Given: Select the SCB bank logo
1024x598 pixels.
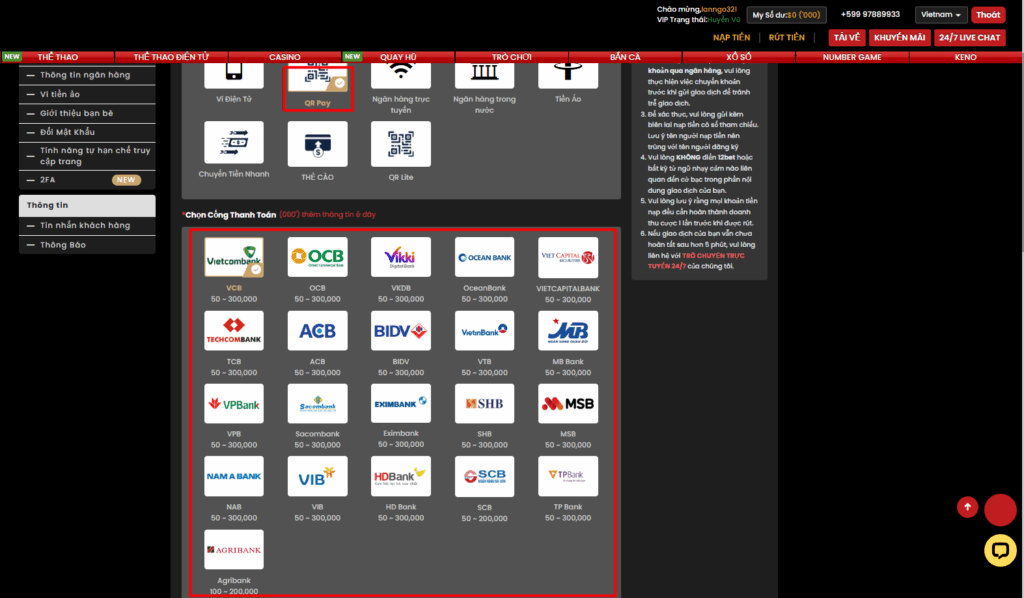Looking at the screenshot, I should (485, 477).
